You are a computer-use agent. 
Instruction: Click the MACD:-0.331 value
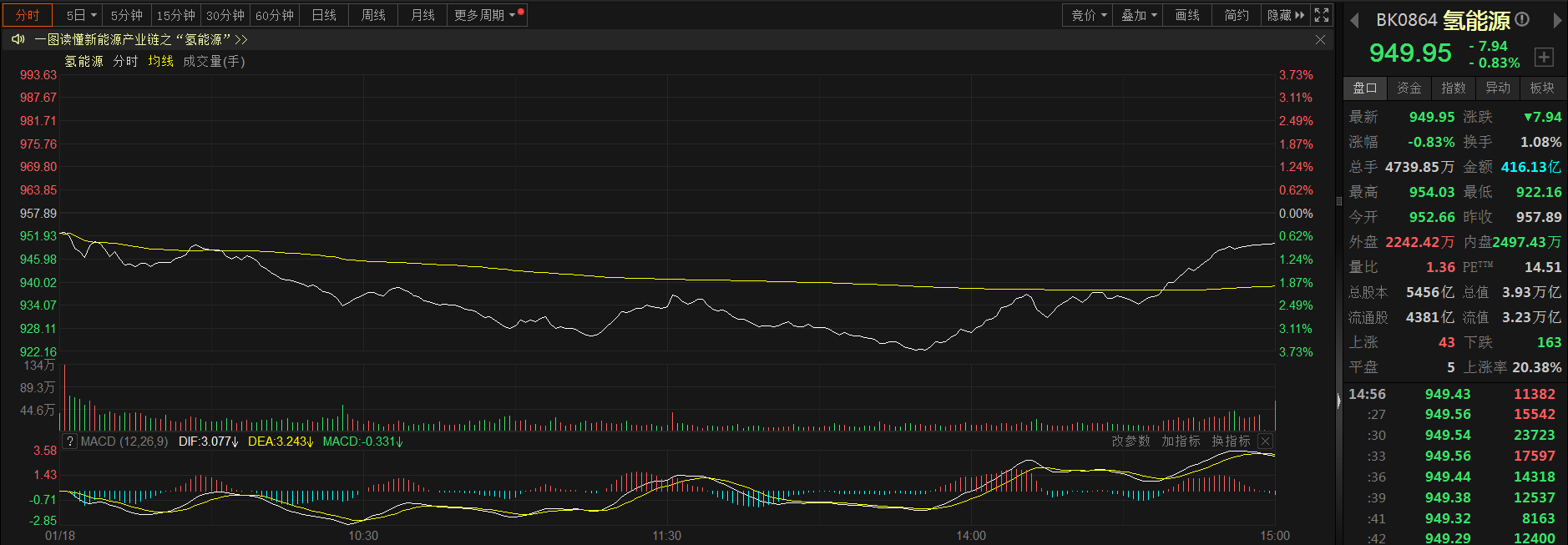(362, 442)
